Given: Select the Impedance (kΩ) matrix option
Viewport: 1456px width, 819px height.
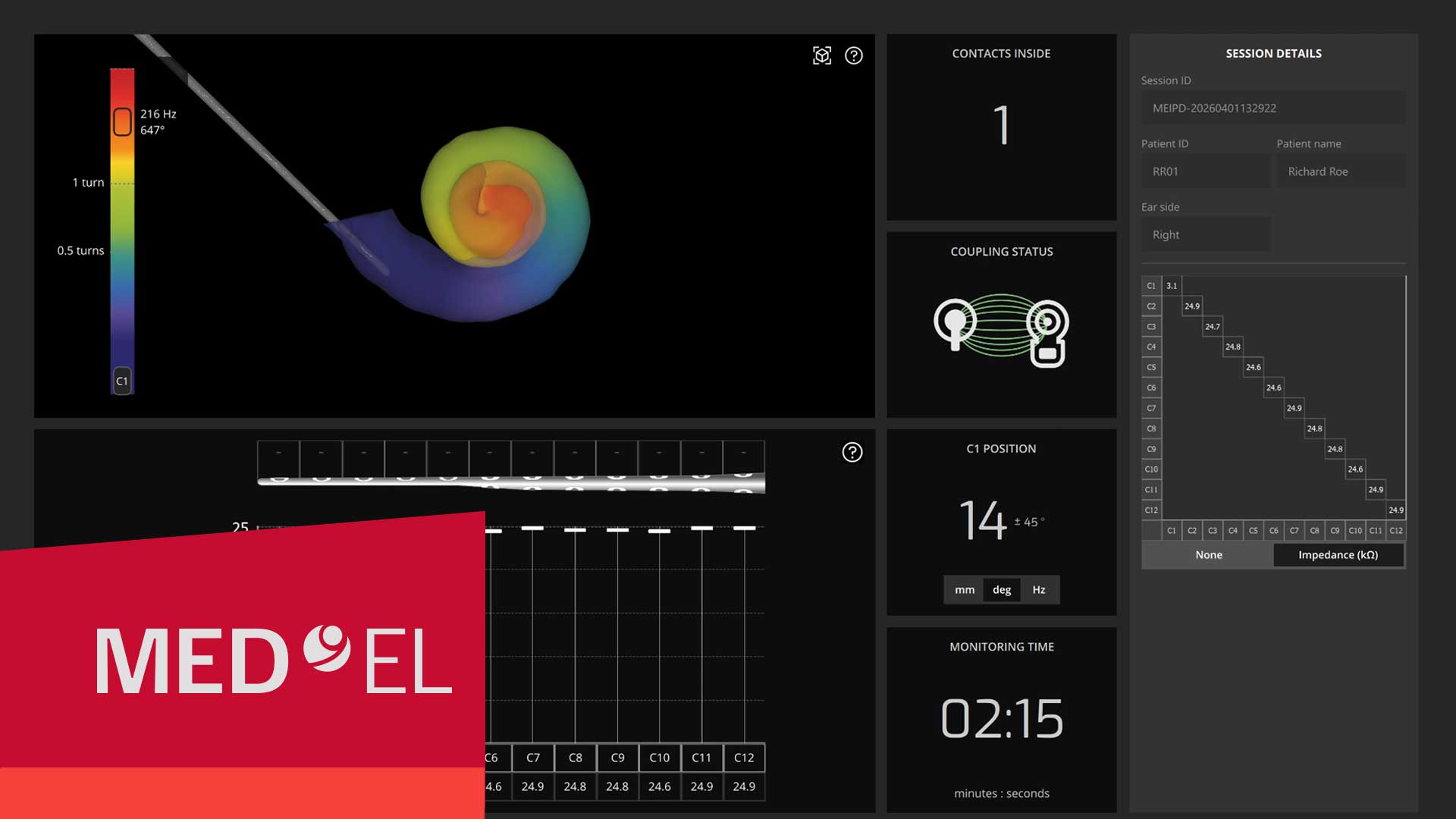Looking at the screenshot, I should (x=1338, y=555).
